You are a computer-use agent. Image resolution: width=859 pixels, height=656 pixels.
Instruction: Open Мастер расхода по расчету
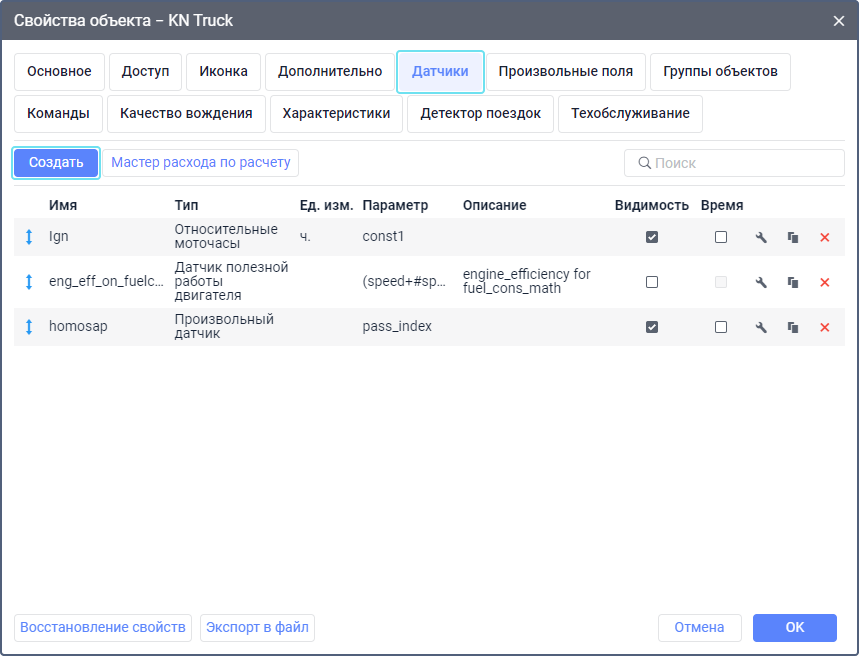click(x=201, y=163)
